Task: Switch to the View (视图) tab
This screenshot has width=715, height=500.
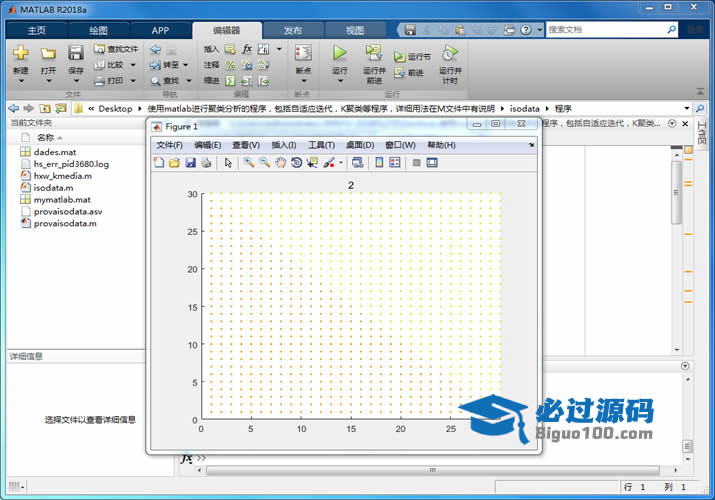Action: pos(355,31)
